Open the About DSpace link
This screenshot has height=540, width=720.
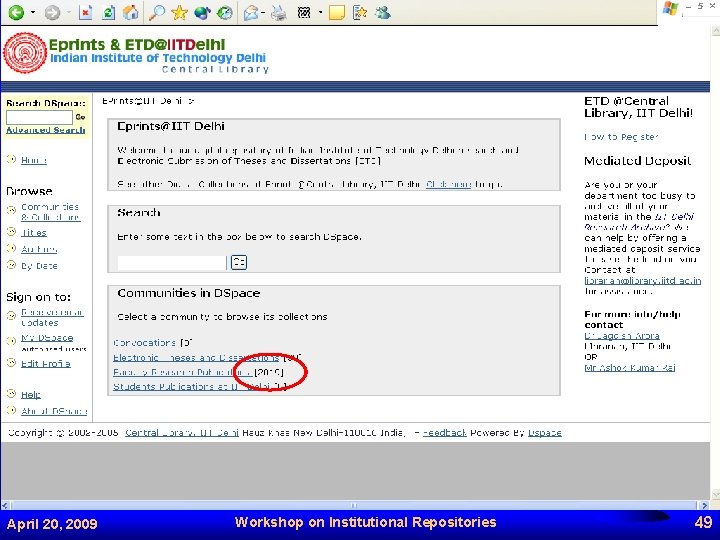coord(54,411)
